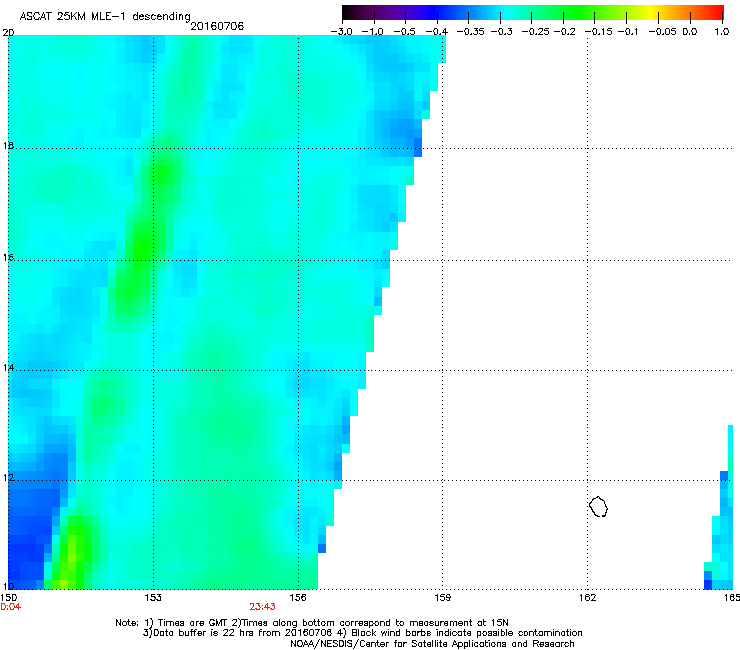Click the 'Data buffer is 22 hrs' note

pos(362,633)
